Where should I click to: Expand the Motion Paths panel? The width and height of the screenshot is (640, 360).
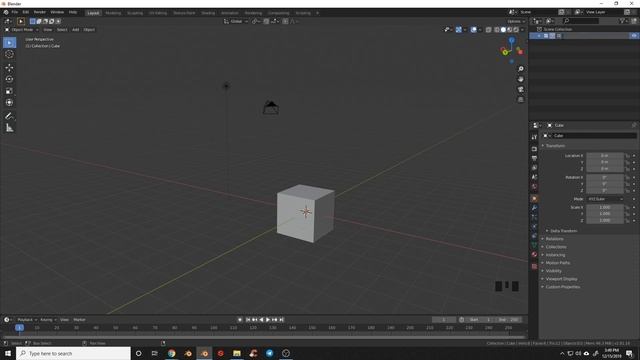click(x=557, y=263)
